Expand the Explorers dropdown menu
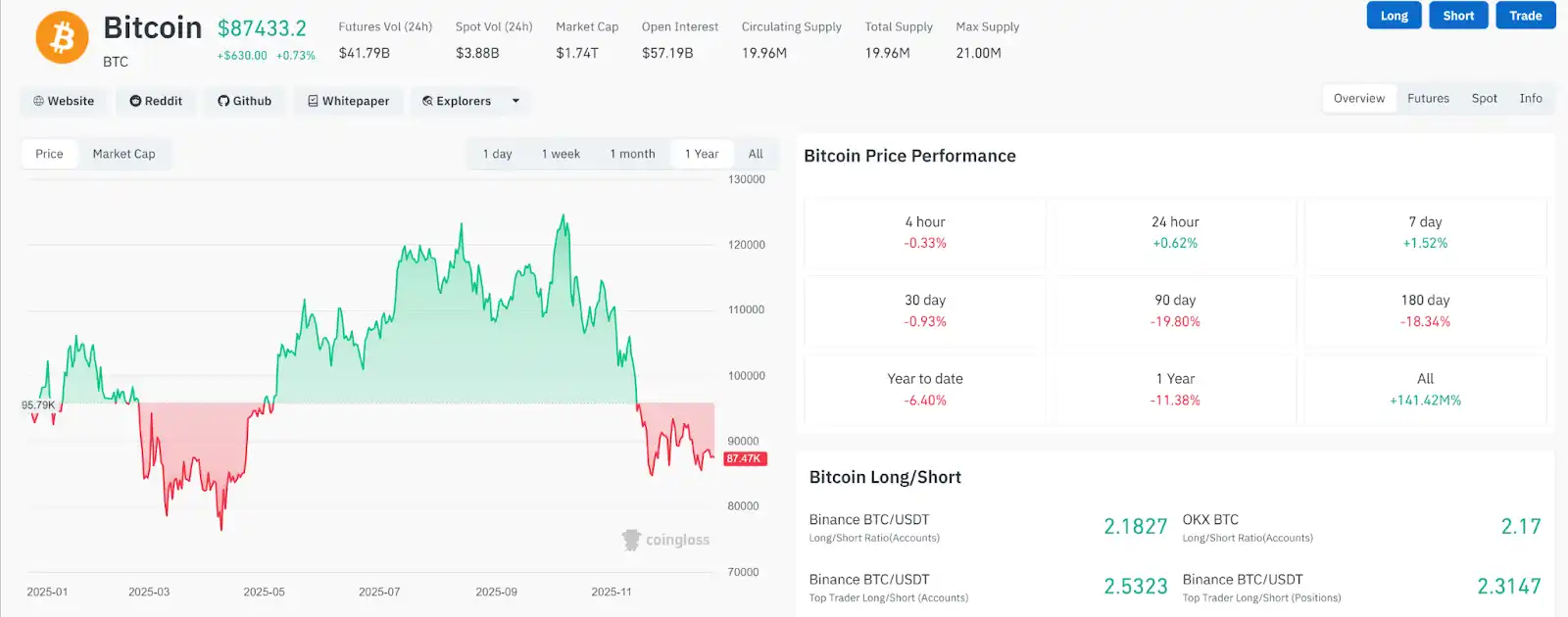Viewport: 1568px width, 617px height. (x=515, y=101)
